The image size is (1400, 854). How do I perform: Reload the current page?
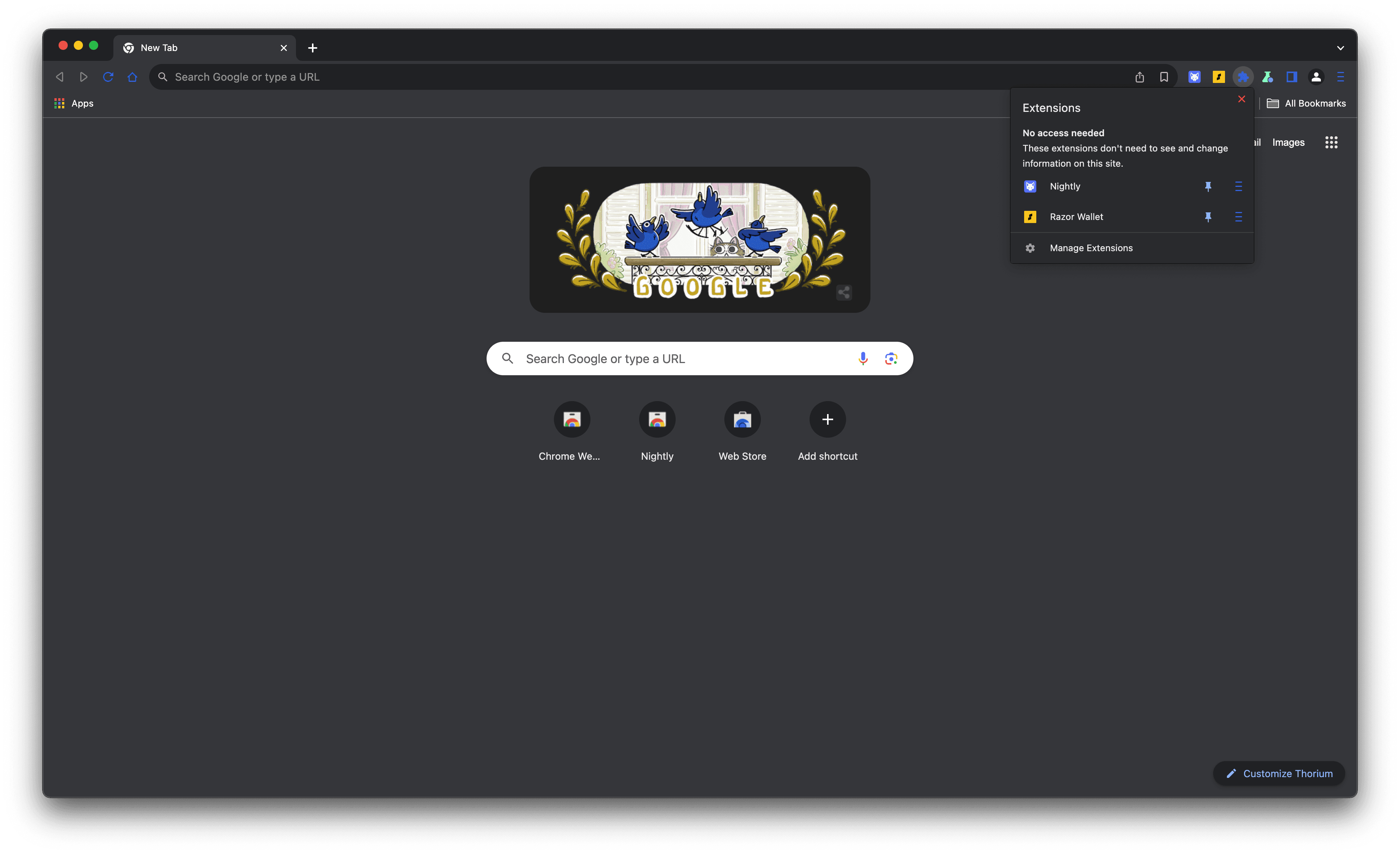108,77
